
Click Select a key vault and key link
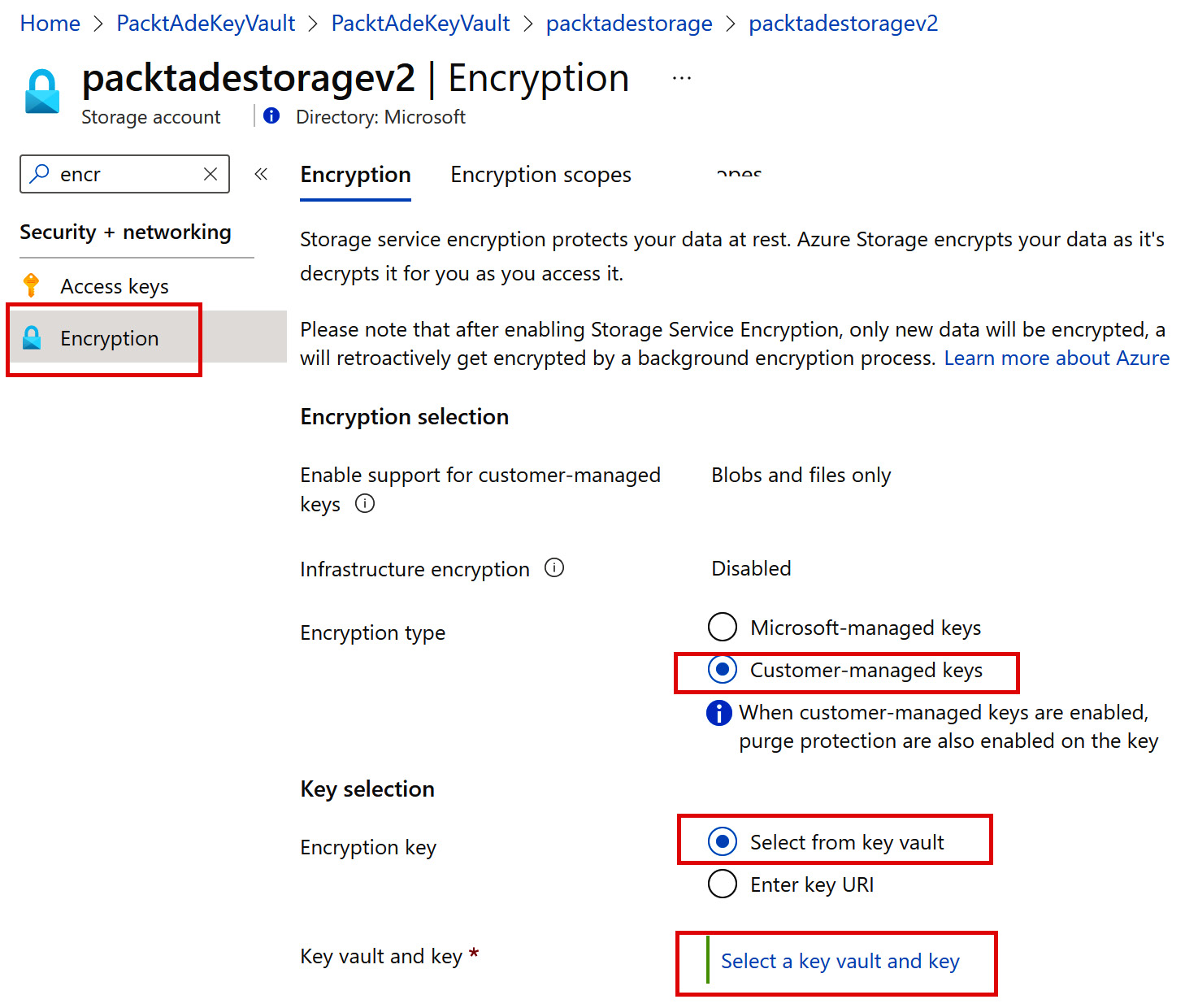(x=840, y=962)
